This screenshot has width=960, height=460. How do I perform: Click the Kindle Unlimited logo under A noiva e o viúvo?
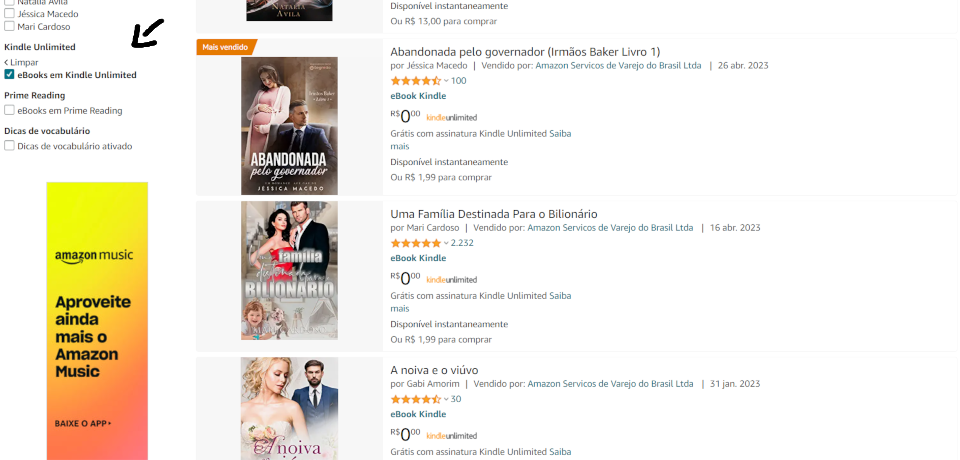click(451, 436)
